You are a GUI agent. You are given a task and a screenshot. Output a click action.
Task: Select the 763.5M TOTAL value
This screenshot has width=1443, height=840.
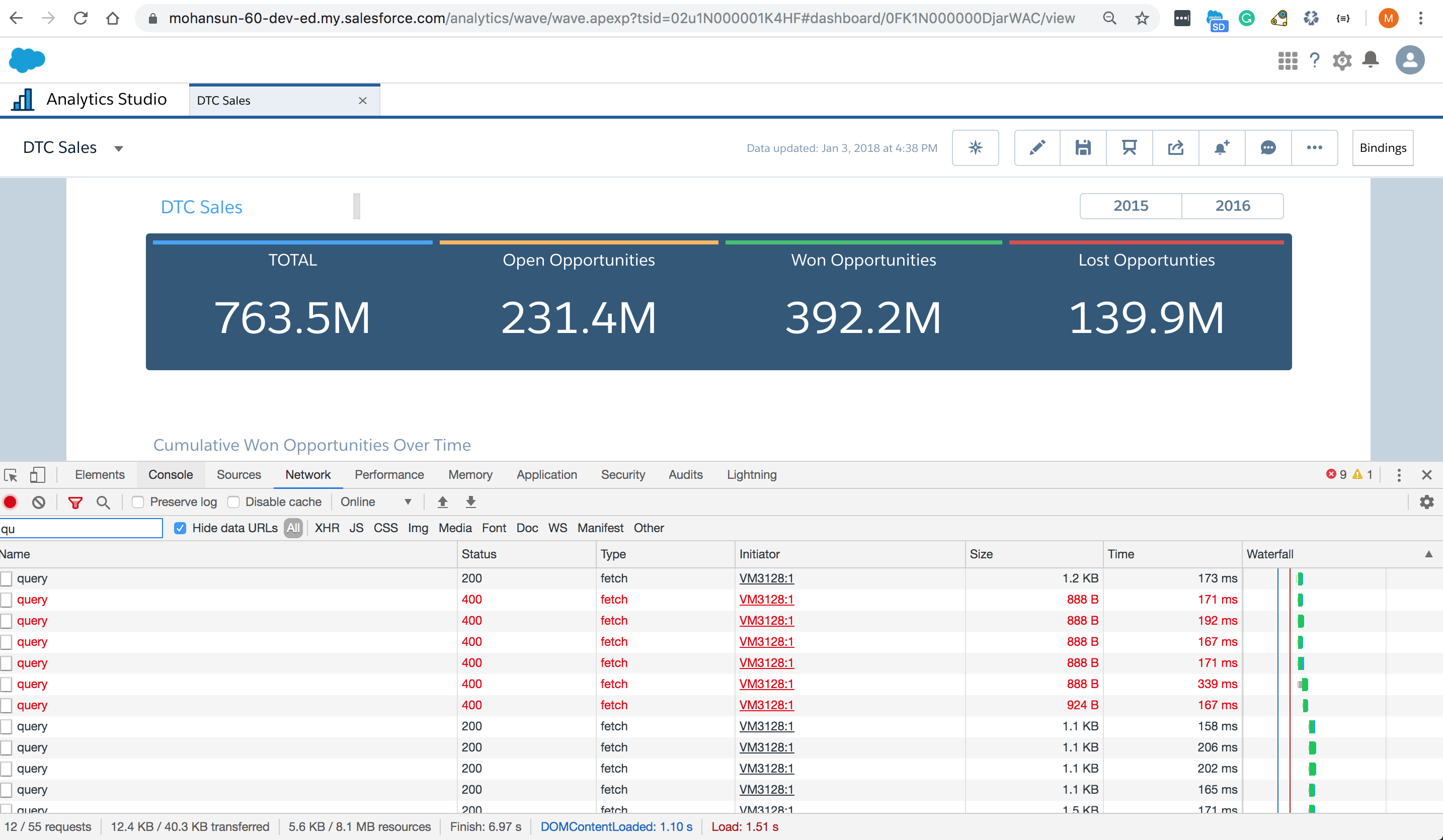tap(292, 318)
